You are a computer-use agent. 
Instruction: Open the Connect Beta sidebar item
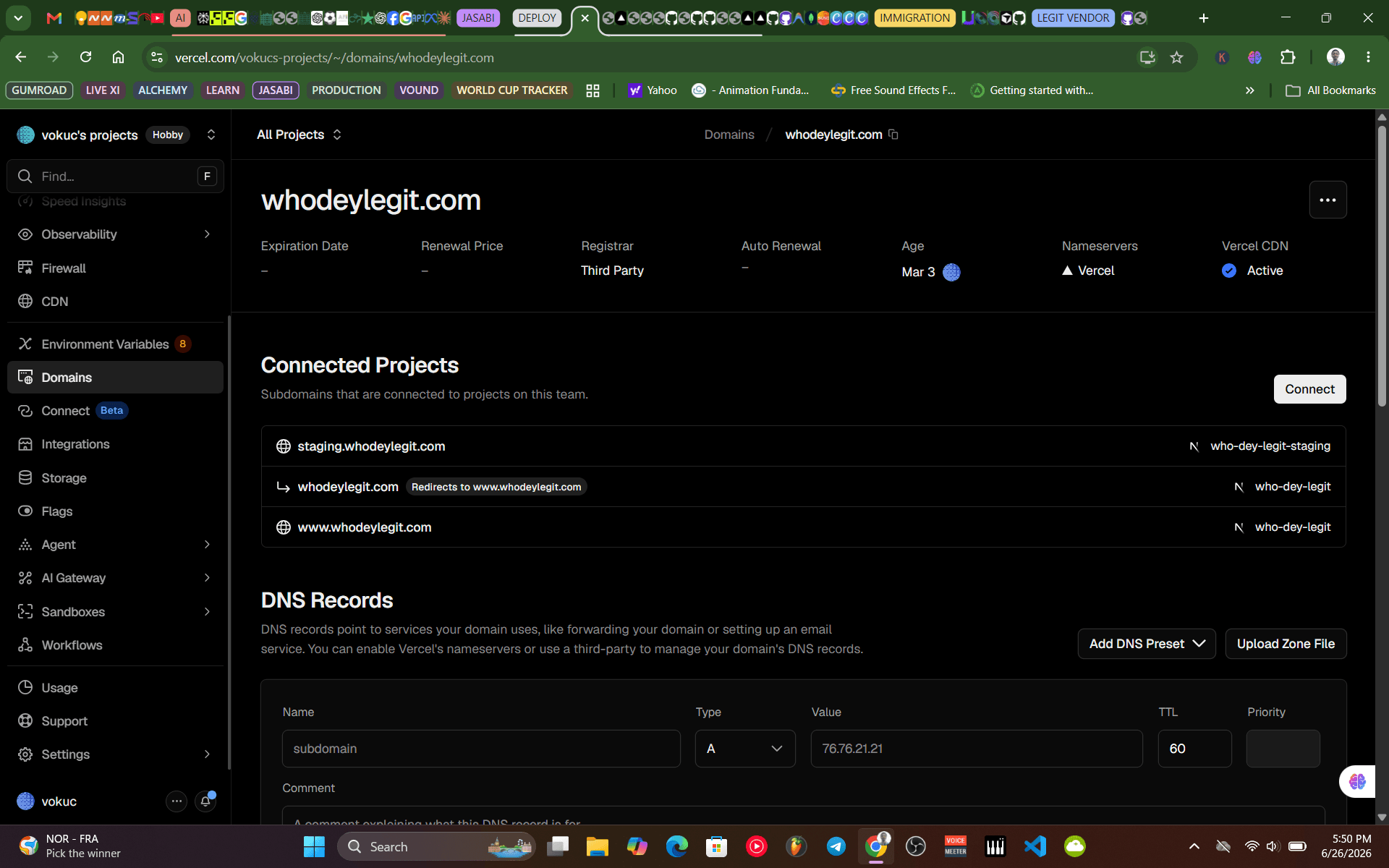pyautogui.click(x=116, y=411)
